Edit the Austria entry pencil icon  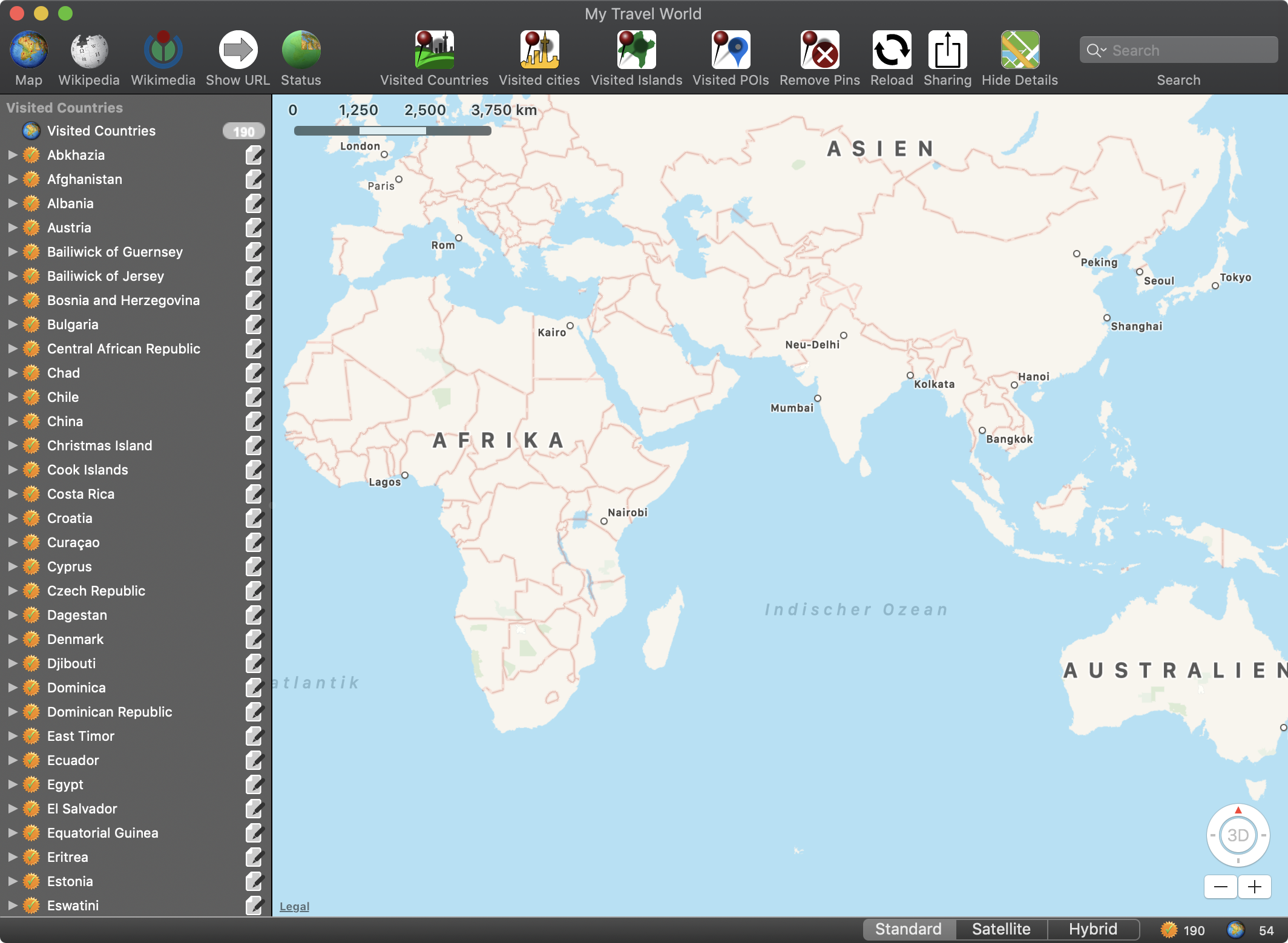pyautogui.click(x=255, y=228)
